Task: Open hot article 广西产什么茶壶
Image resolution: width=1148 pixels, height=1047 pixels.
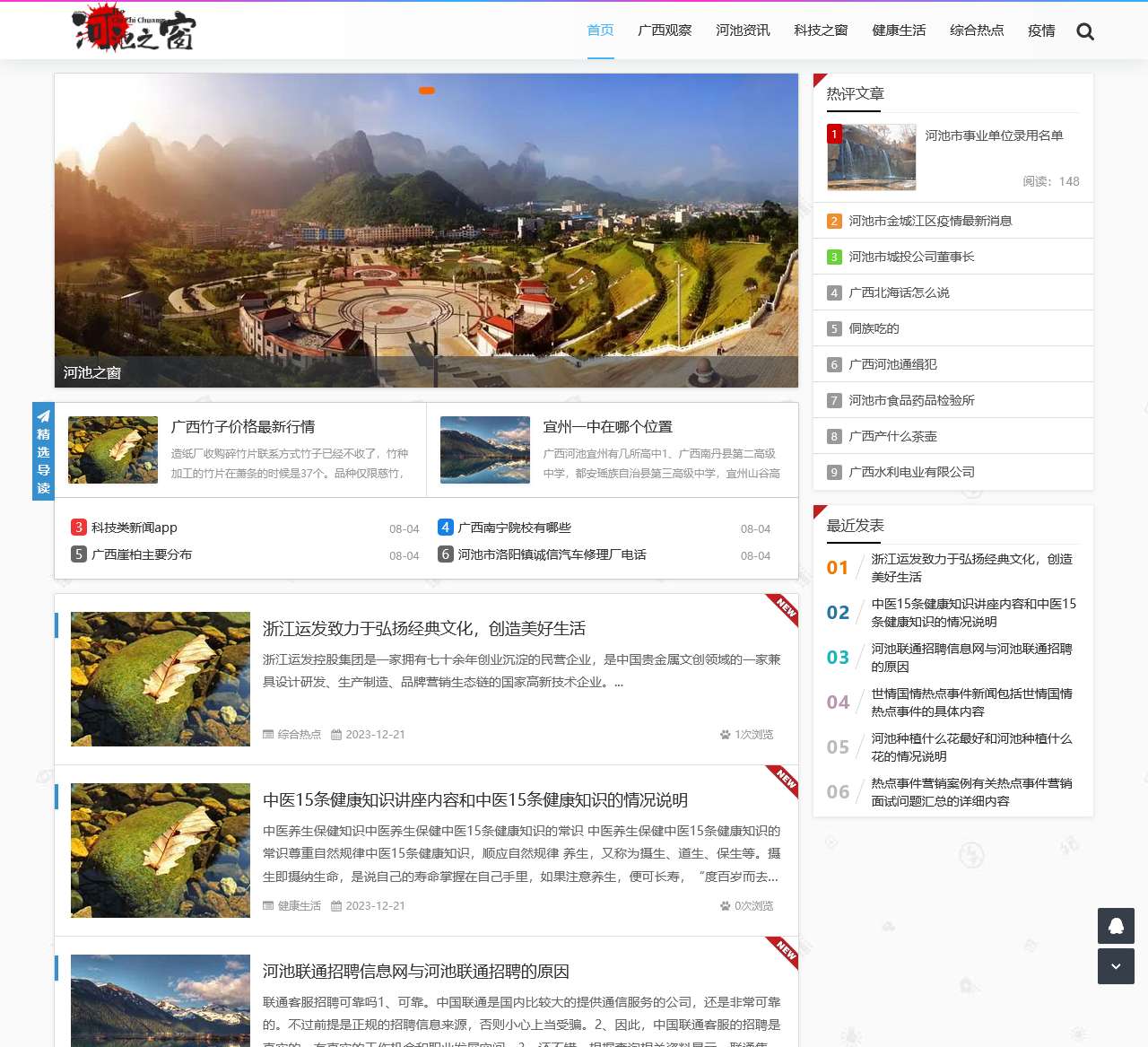Action: point(893,436)
